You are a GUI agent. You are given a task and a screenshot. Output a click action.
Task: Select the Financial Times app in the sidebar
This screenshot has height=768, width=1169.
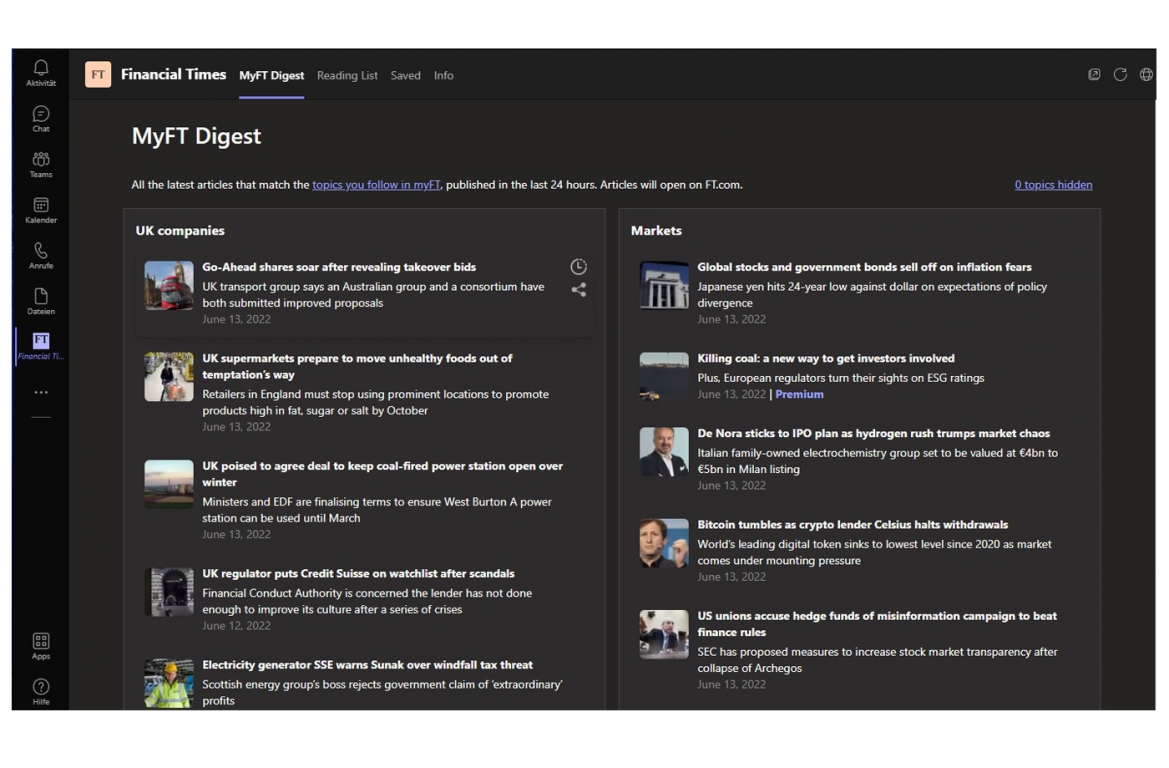(x=41, y=346)
